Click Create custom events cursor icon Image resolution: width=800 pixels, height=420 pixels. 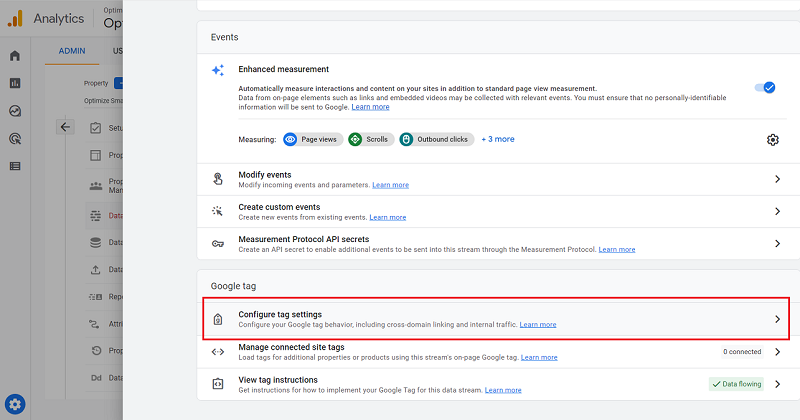pyautogui.click(x=217, y=211)
